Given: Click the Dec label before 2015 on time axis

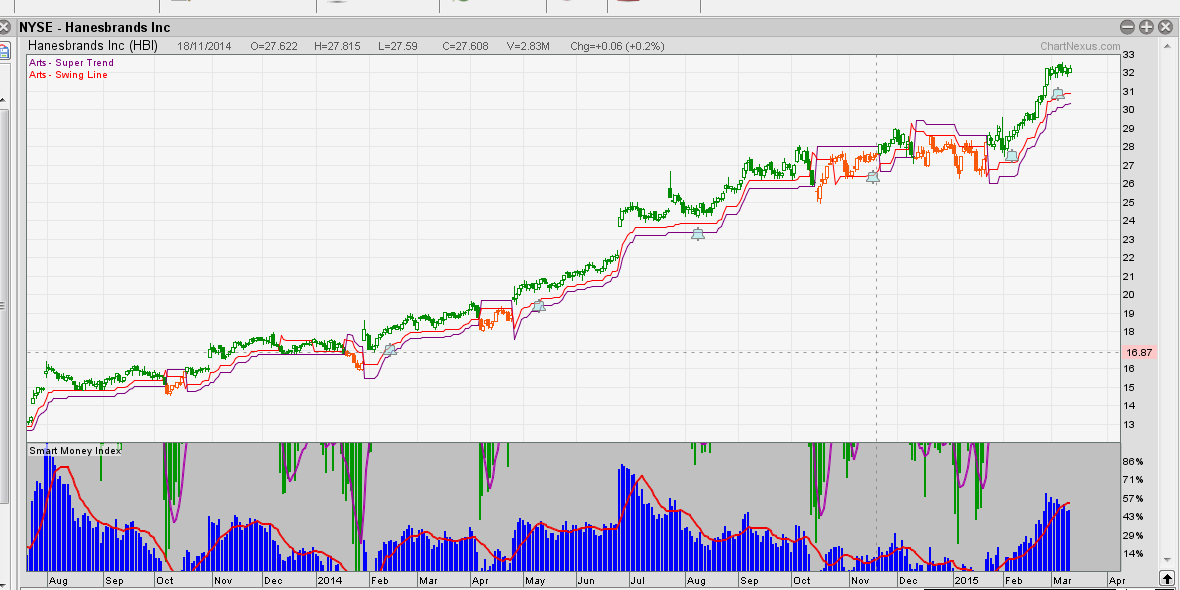Looking at the screenshot, I should click(908, 581).
